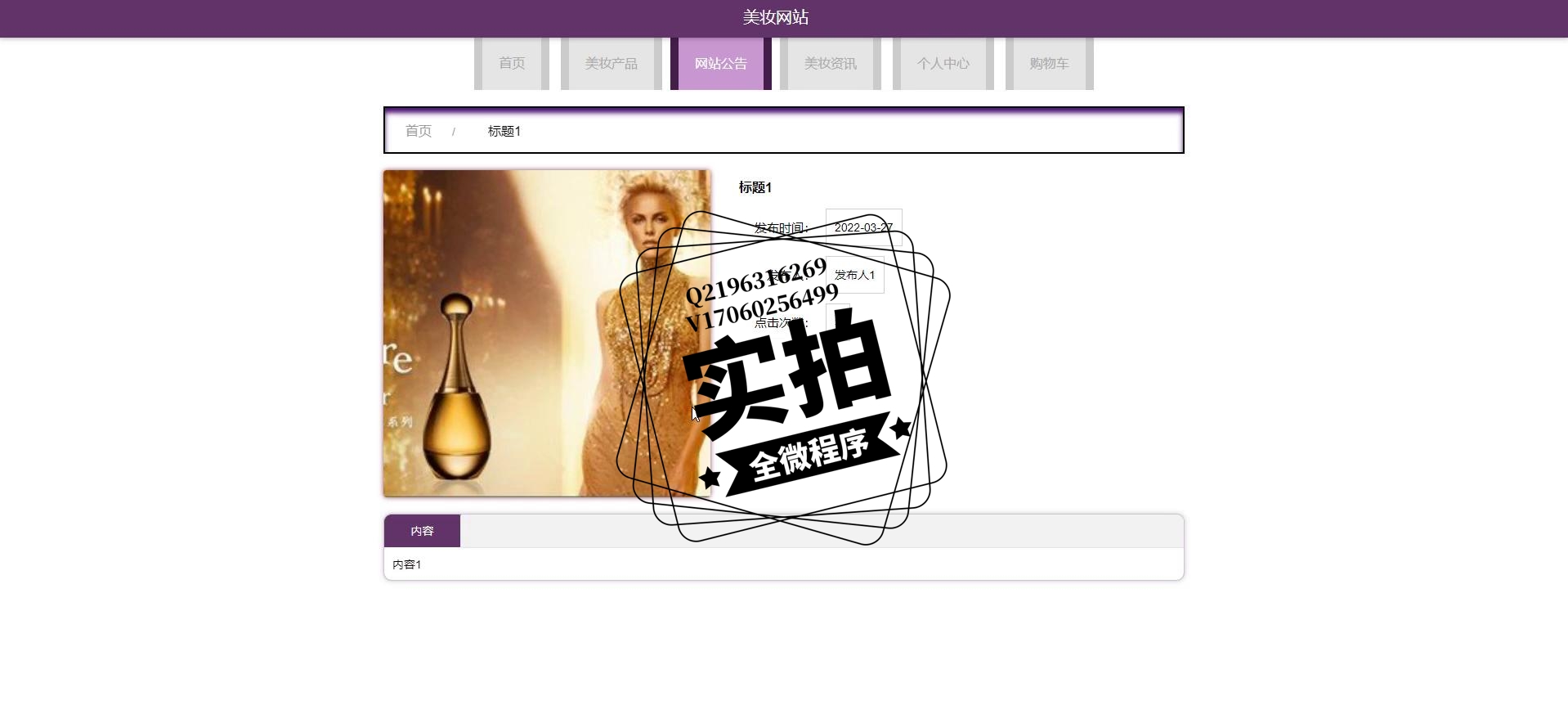Image resolution: width=1568 pixels, height=719 pixels.
Task: Click the 首页 breadcrumb link
Action: tap(419, 131)
